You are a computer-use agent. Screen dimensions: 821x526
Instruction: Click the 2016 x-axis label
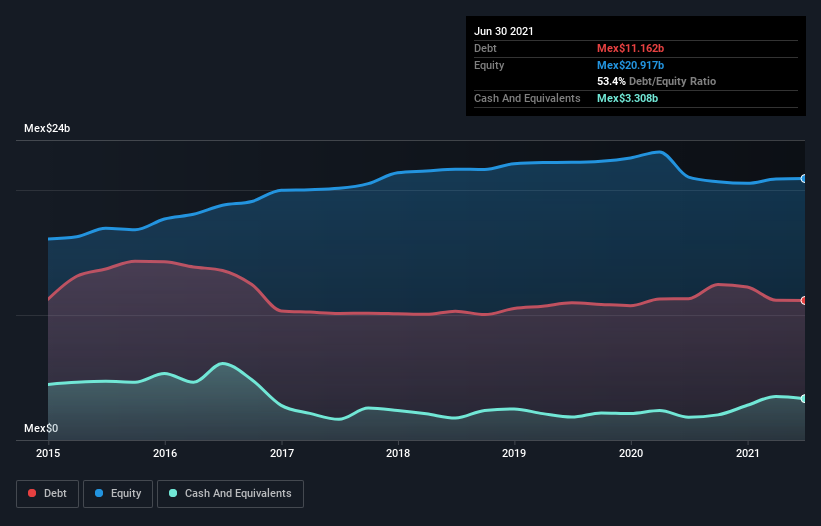click(x=165, y=453)
